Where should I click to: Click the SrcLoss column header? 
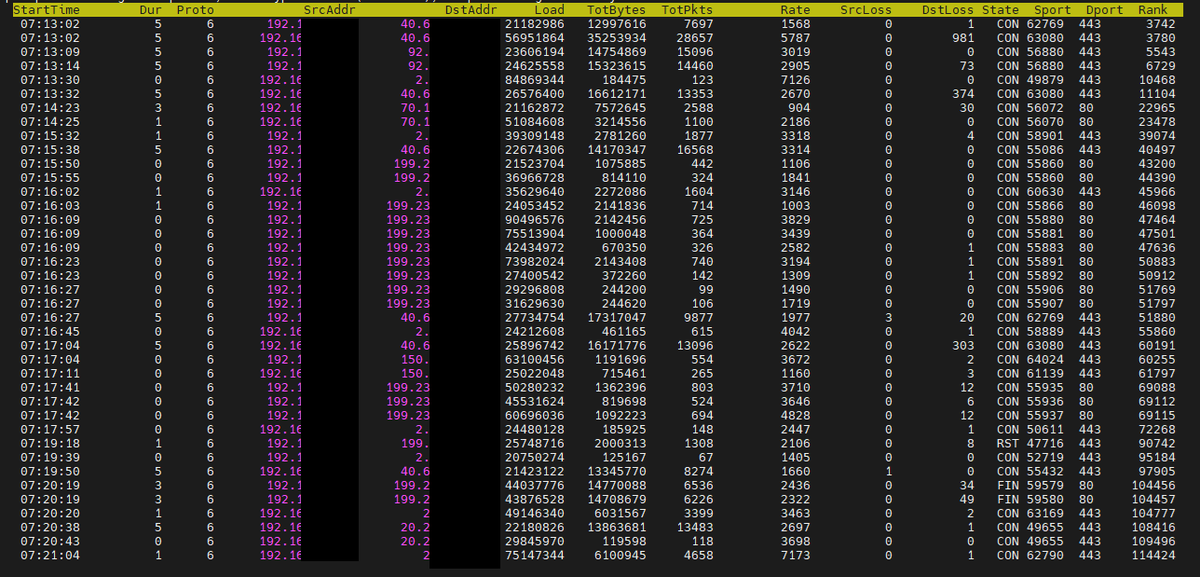[866, 9]
